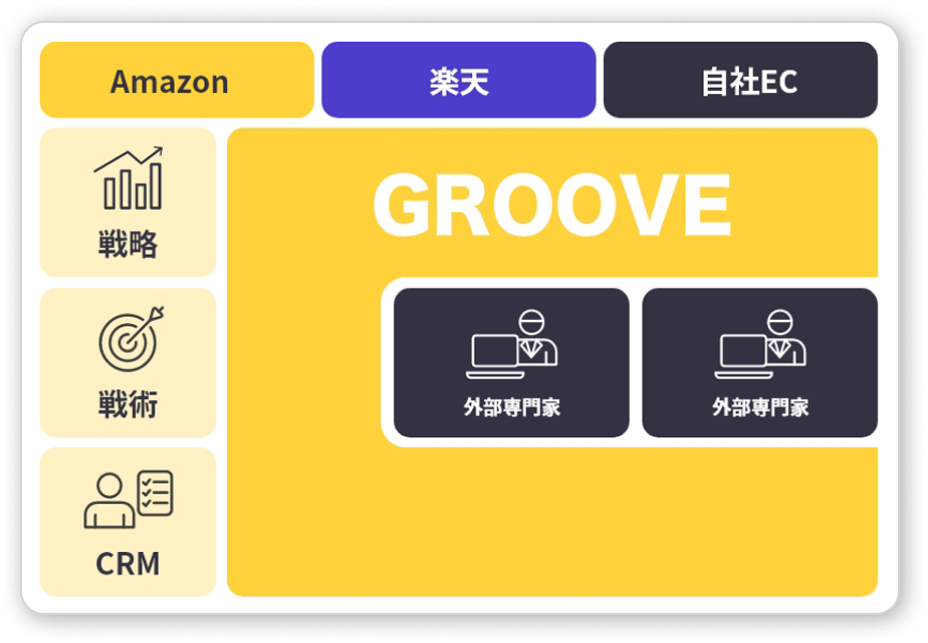Click the 外部専門家 label in the first dark card

[512, 407]
